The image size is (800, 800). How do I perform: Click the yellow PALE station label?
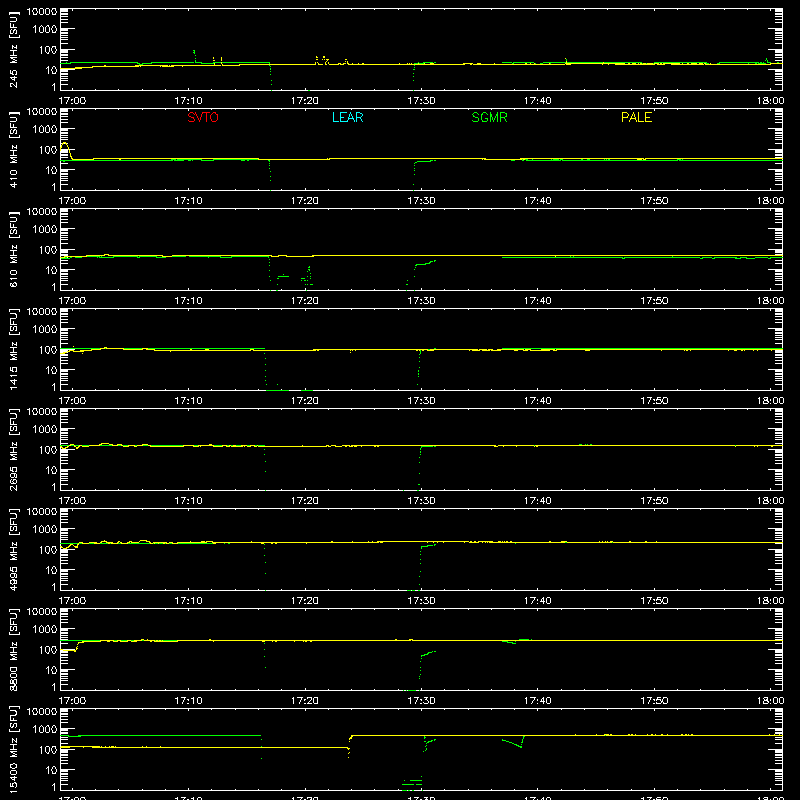[636, 117]
